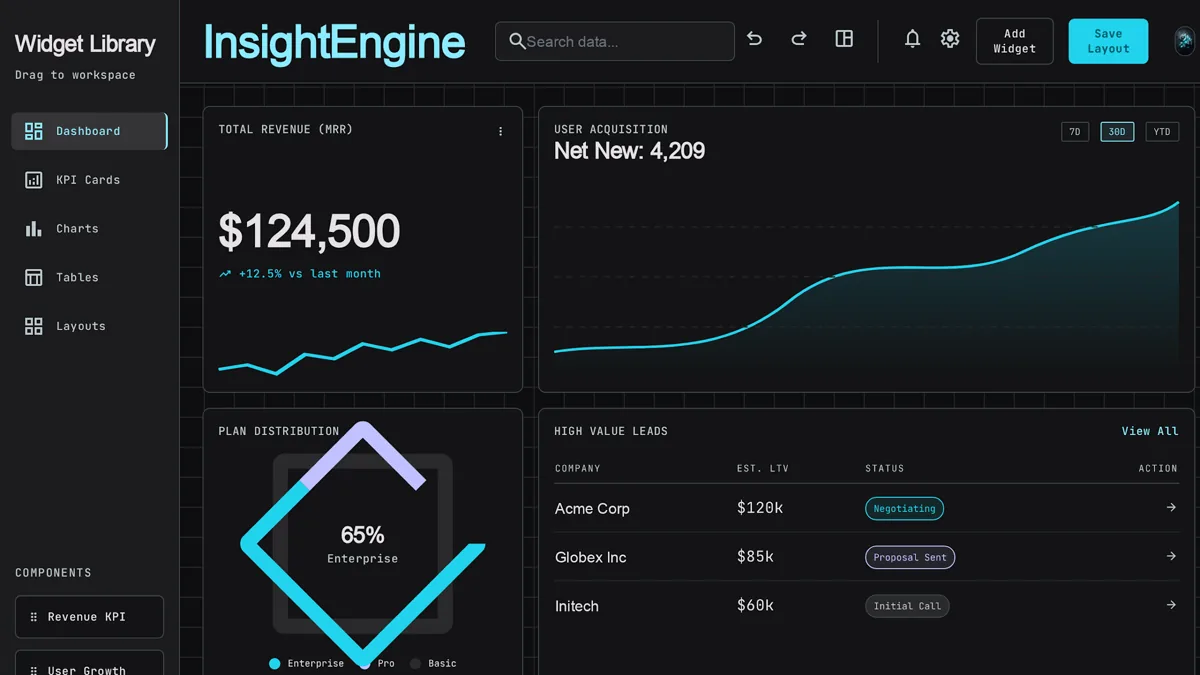Click the Pro legend label

click(386, 663)
